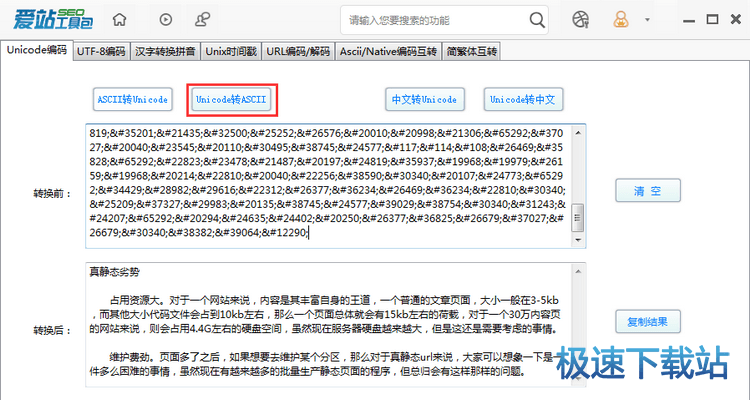Click the 中文转Unicode button

point(425,100)
